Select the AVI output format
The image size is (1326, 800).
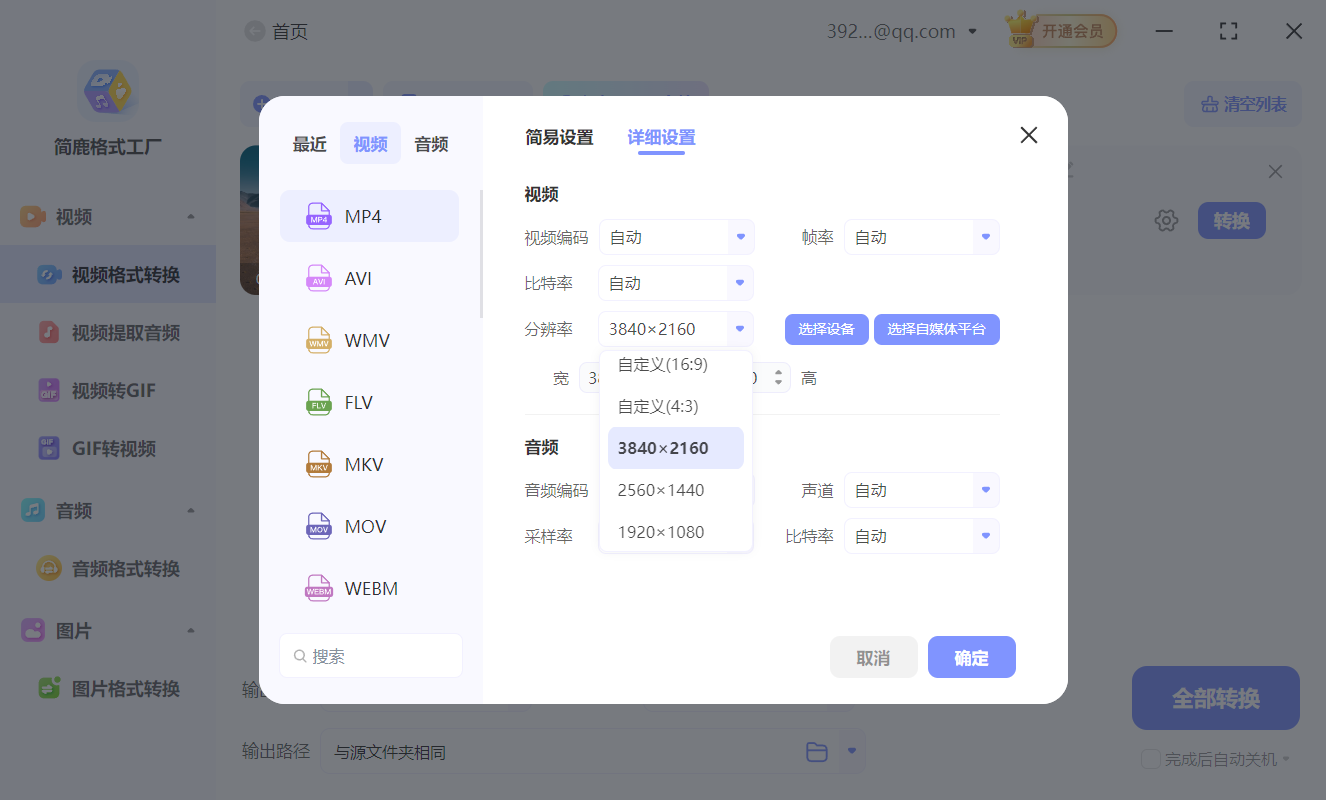[x=369, y=278]
